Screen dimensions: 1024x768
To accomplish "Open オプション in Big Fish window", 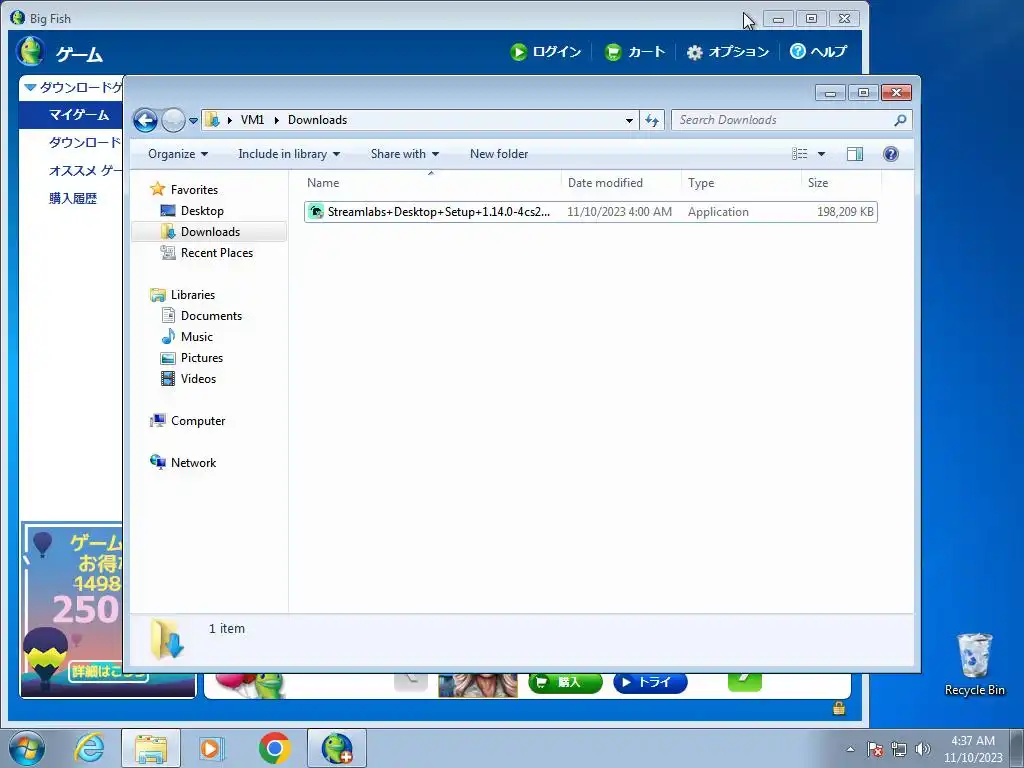I will [728, 52].
